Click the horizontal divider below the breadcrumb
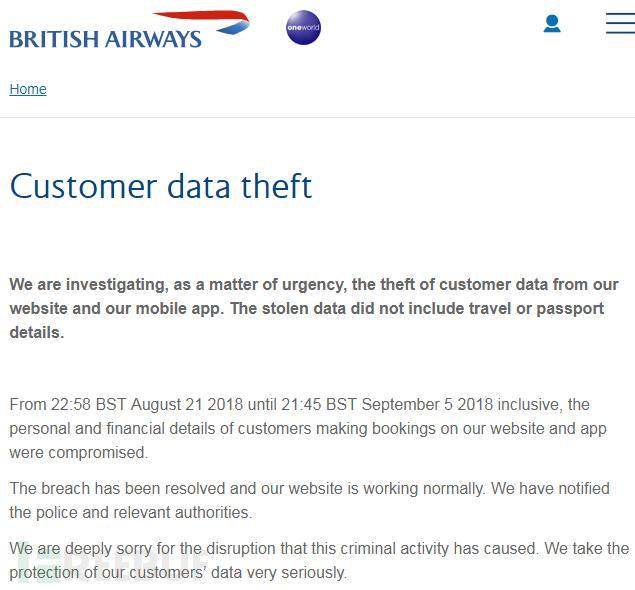This screenshot has height=590, width=635. click(x=317, y=117)
